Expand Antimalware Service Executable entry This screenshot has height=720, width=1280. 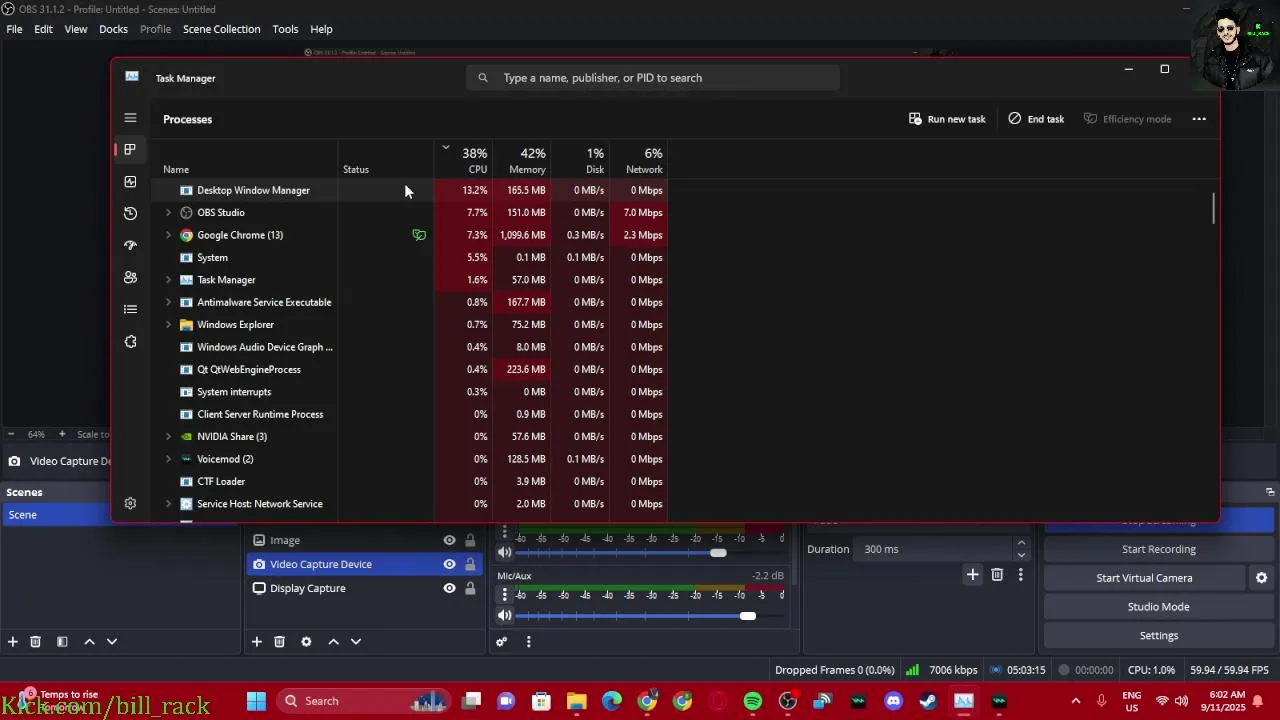168,302
